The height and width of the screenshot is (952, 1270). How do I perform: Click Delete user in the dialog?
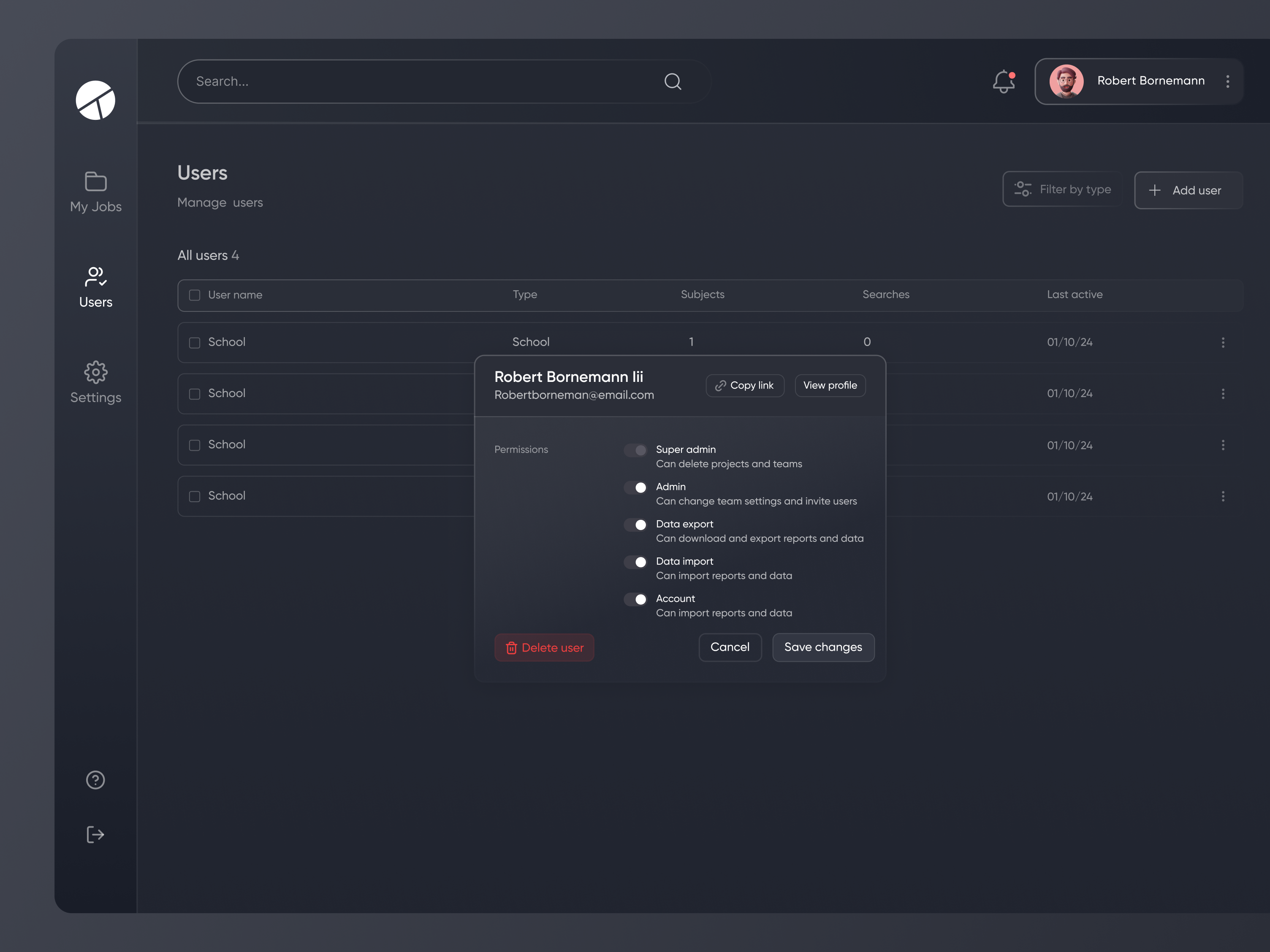click(x=544, y=647)
